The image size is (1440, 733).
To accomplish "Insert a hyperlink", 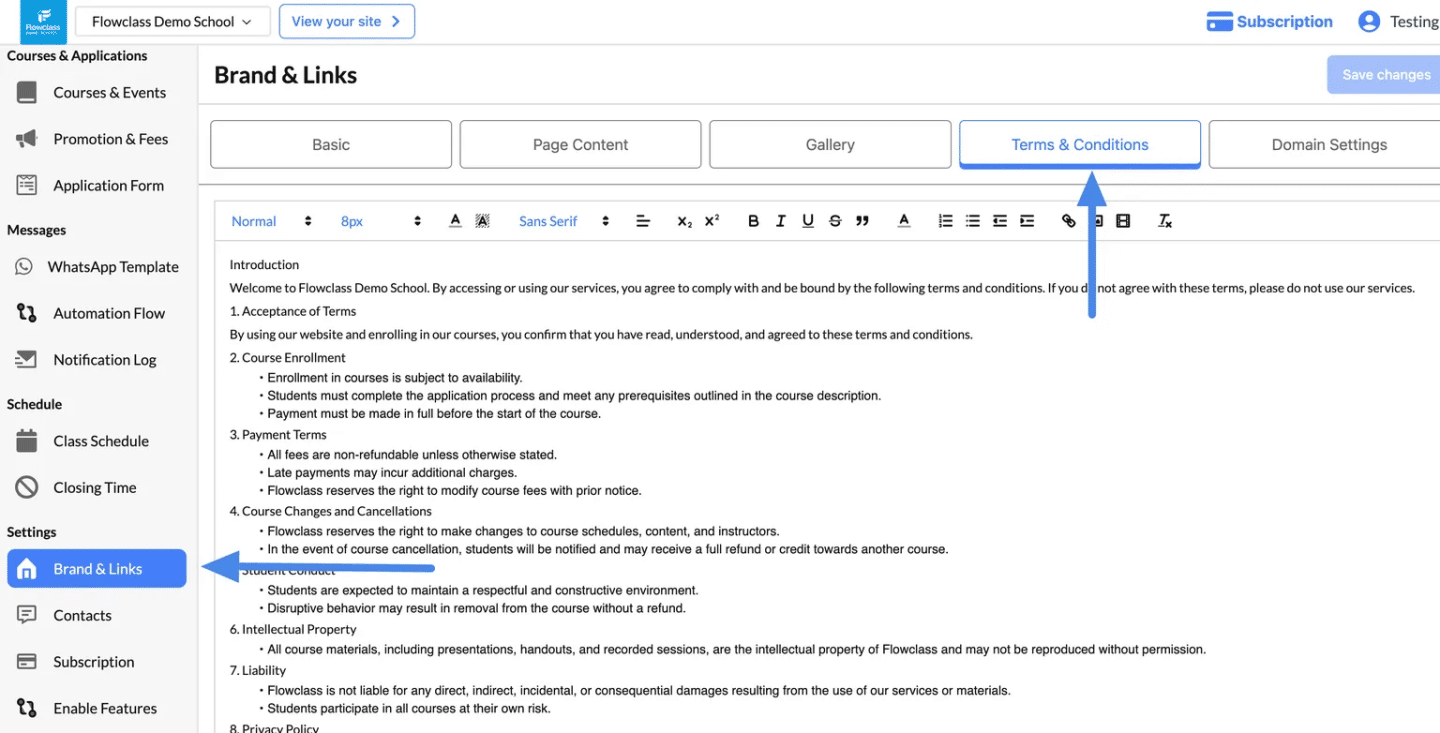I will 1069,221.
